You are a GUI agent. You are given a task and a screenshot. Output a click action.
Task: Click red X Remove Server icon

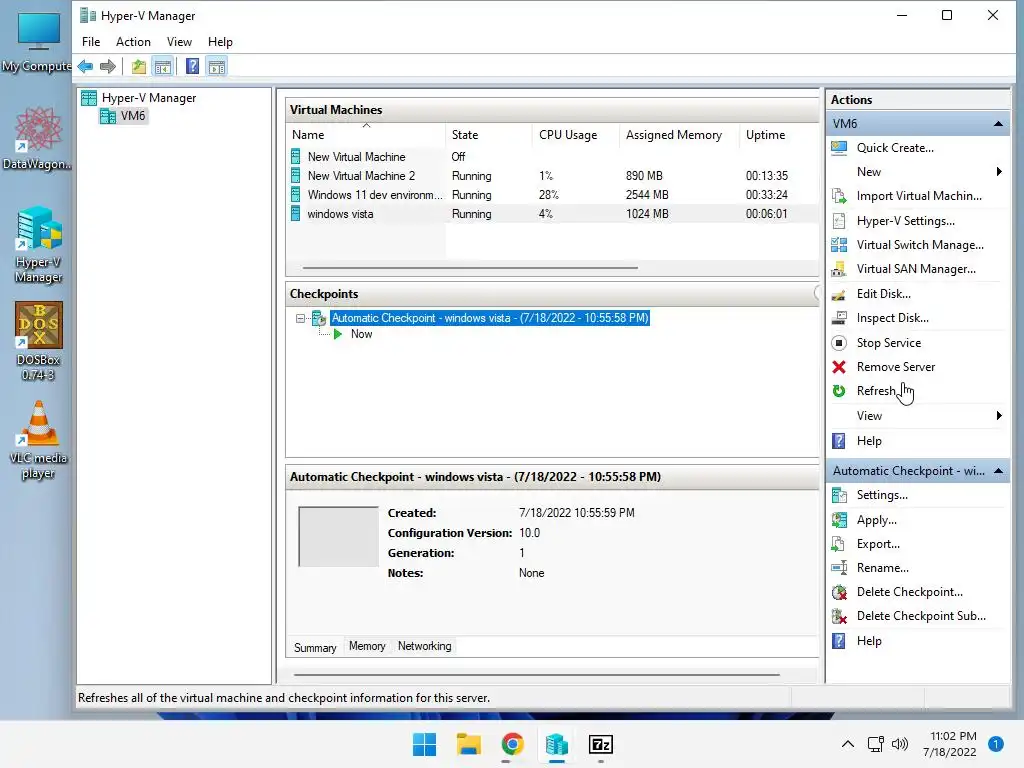pyautogui.click(x=839, y=367)
